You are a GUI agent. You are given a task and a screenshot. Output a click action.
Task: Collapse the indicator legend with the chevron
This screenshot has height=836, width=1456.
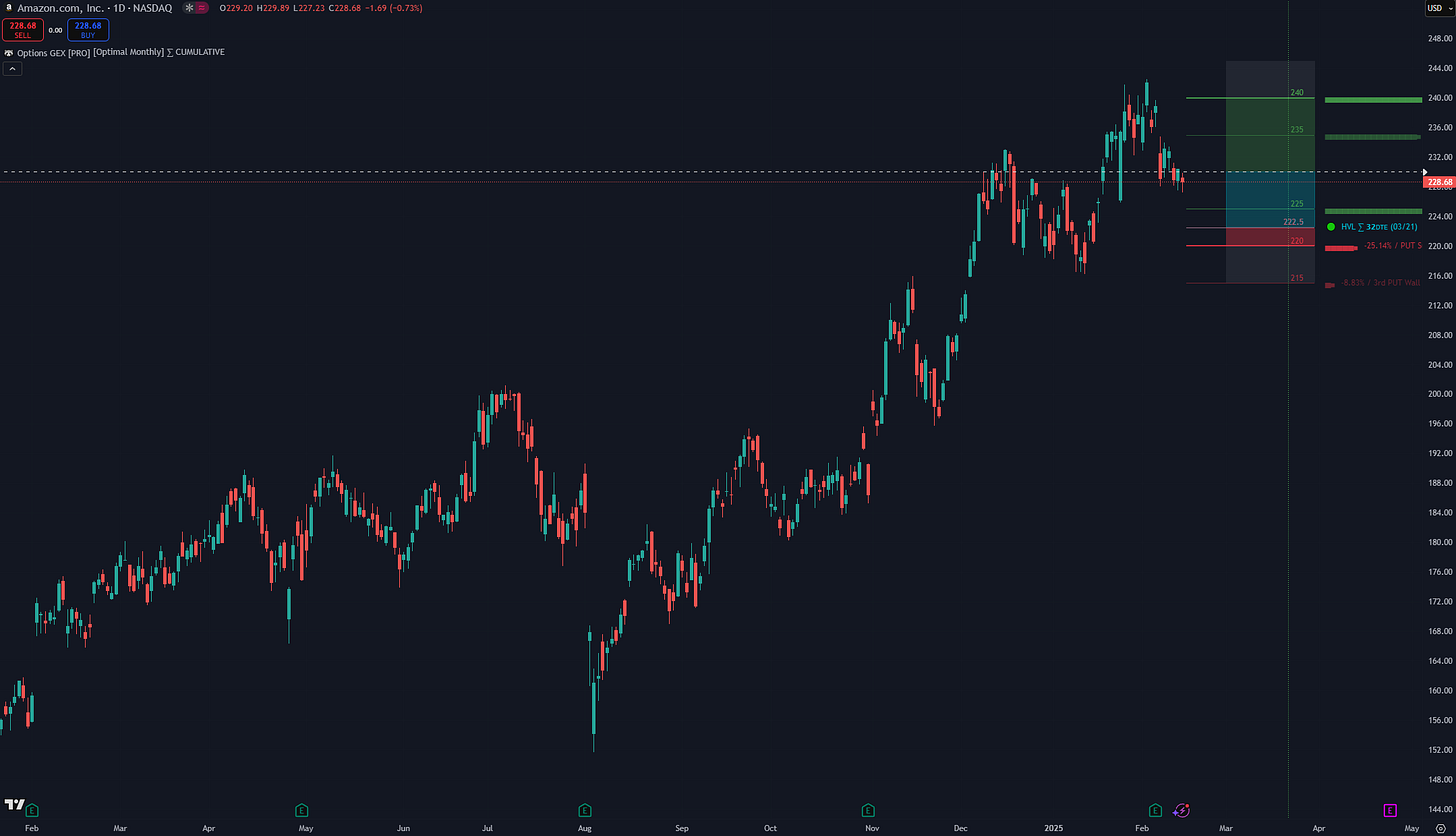coord(12,69)
